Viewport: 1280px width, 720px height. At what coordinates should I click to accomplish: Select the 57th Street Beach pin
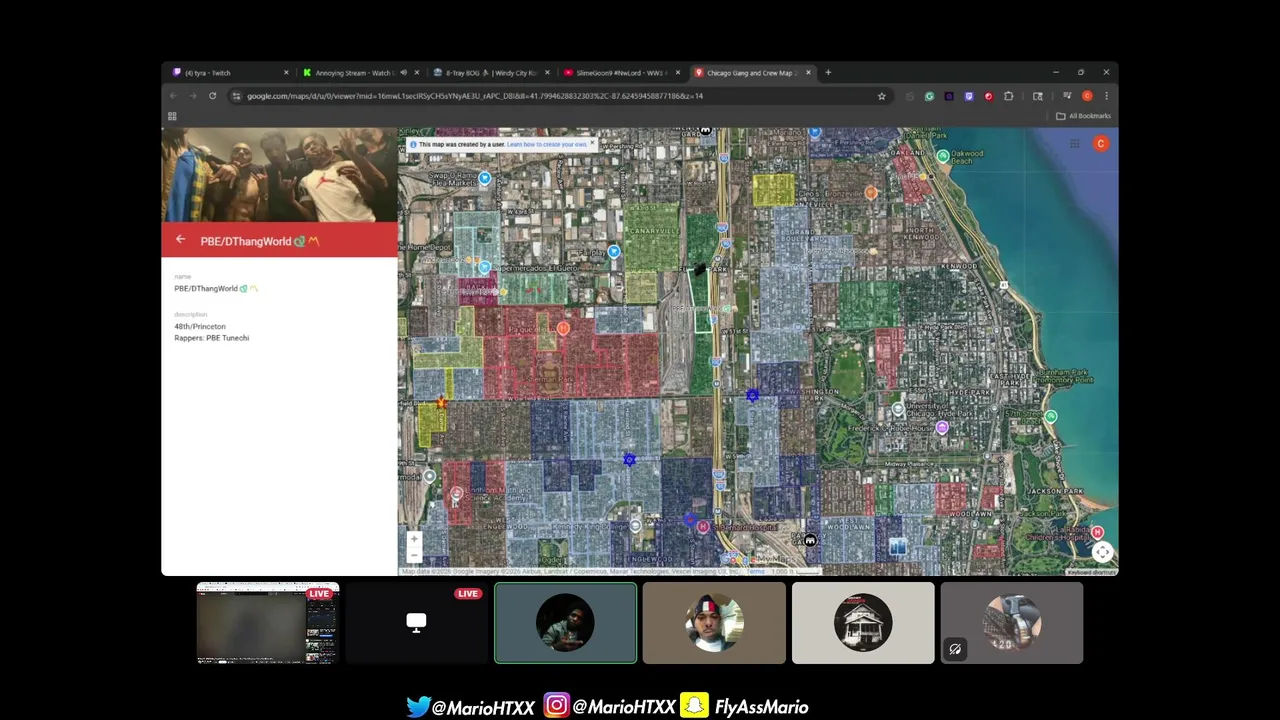pyautogui.click(x=1051, y=416)
